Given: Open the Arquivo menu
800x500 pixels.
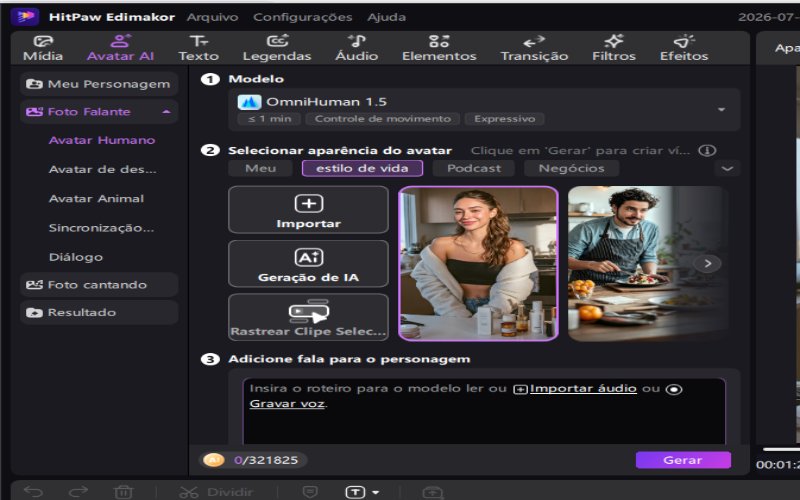Looking at the screenshot, I should point(212,17).
